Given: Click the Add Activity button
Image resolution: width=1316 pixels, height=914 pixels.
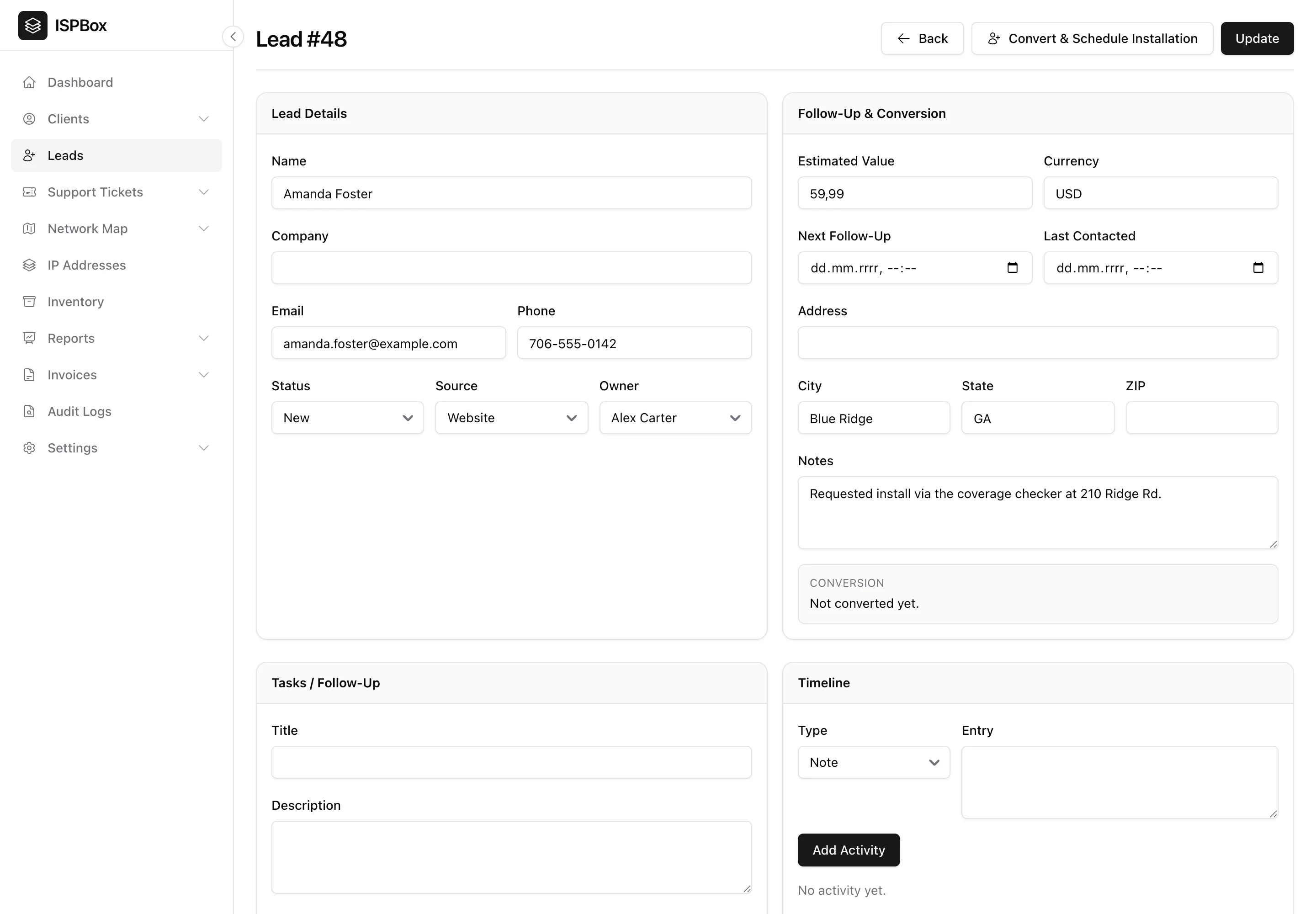Looking at the screenshot, I should click(849, 850).
